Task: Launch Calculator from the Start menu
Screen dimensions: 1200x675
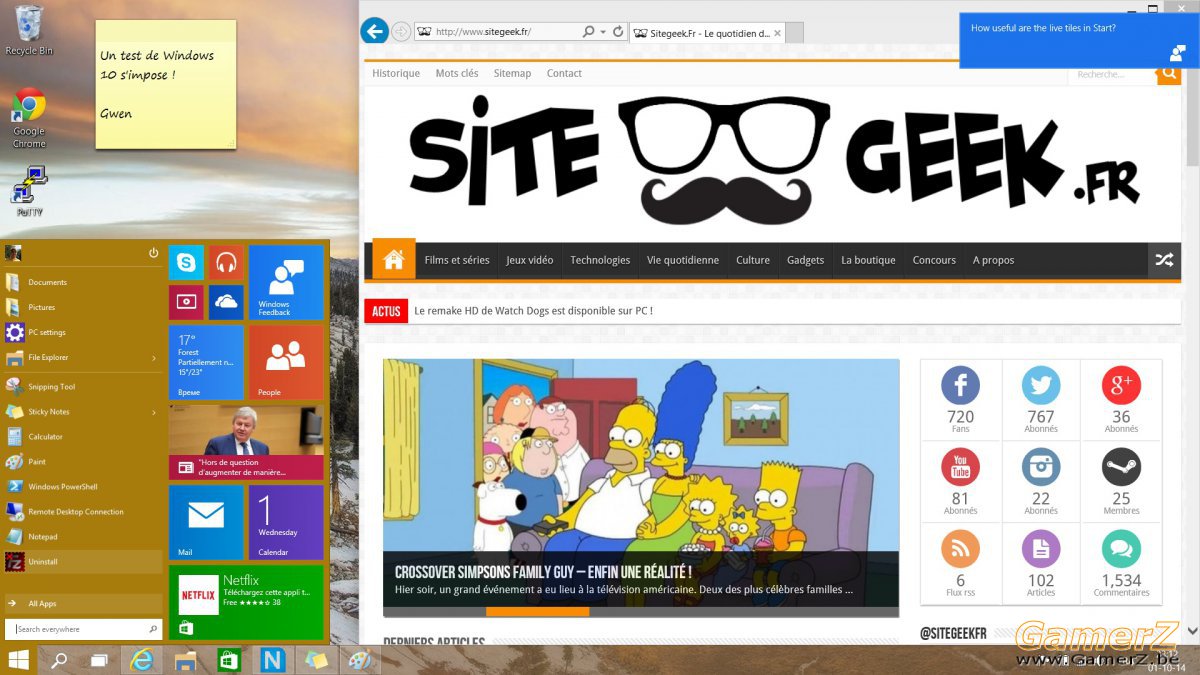Action: pos(83,437)
